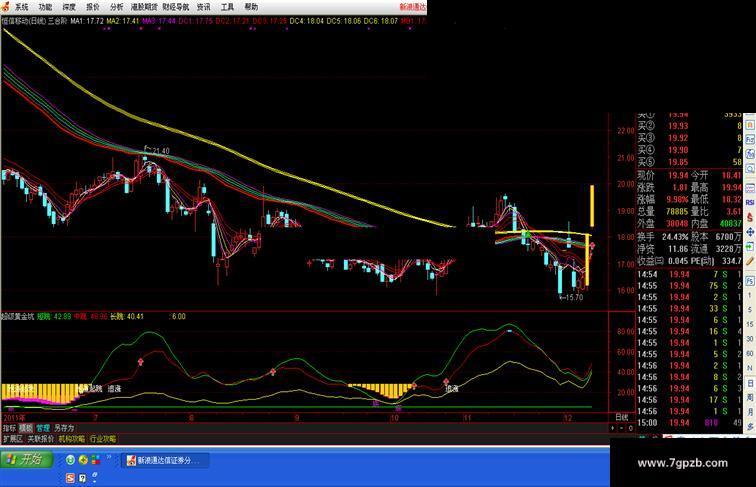Open the 系统 menu
The image size is (756, 487).
21,7
